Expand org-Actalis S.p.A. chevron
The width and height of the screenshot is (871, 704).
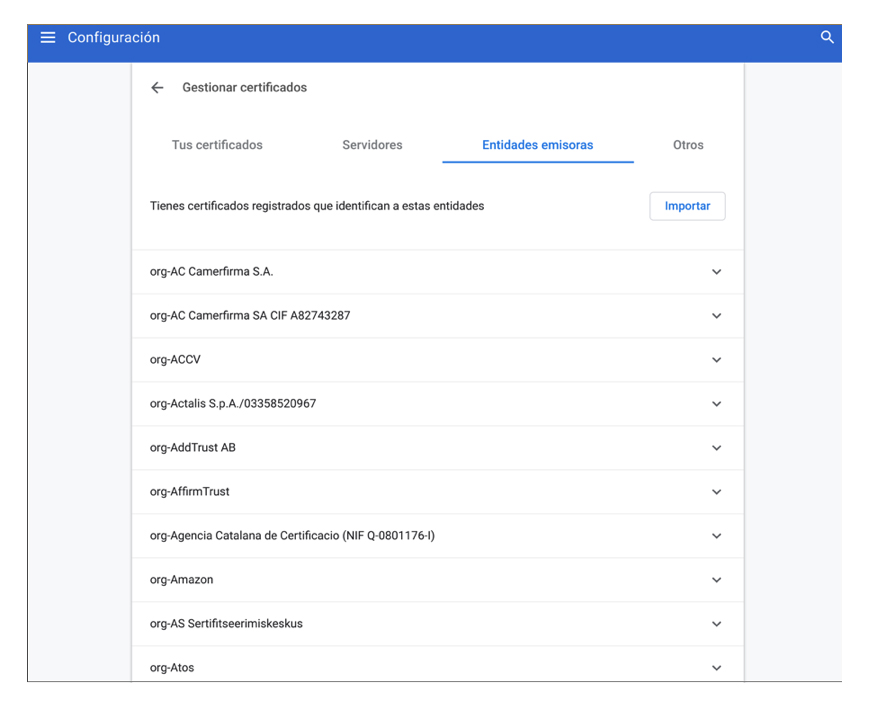[x=717, y=404]
